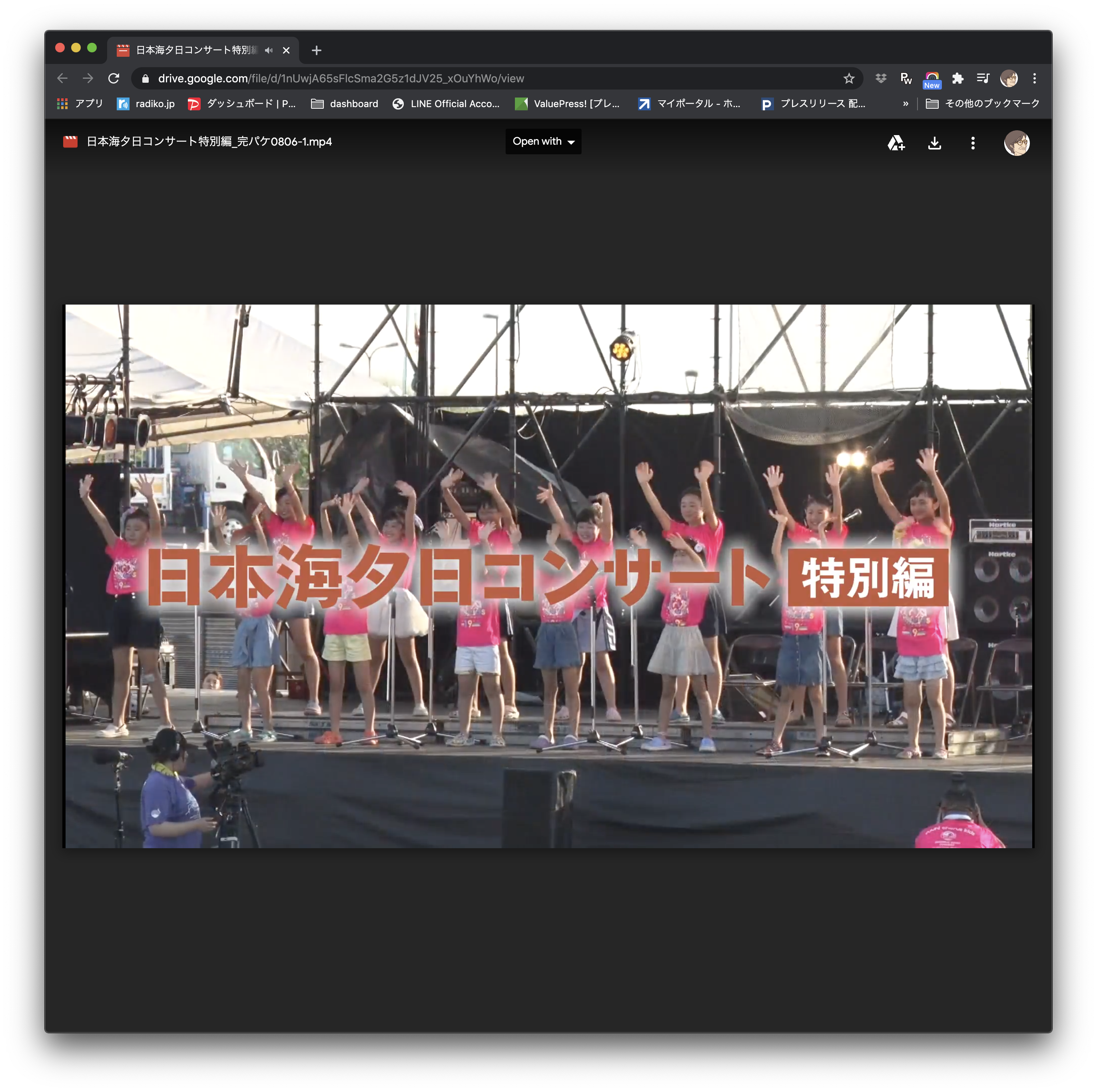The width and height of the screenshot is (1097, 1092).
Task: Reload the current page
Action: 114,78
